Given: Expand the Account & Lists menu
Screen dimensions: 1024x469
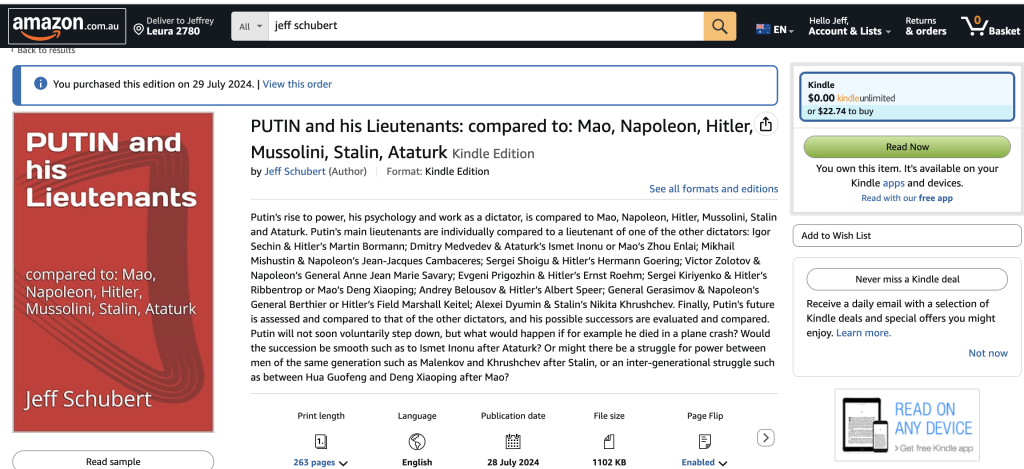Looking at the screenshot, I should coord(849,31).
